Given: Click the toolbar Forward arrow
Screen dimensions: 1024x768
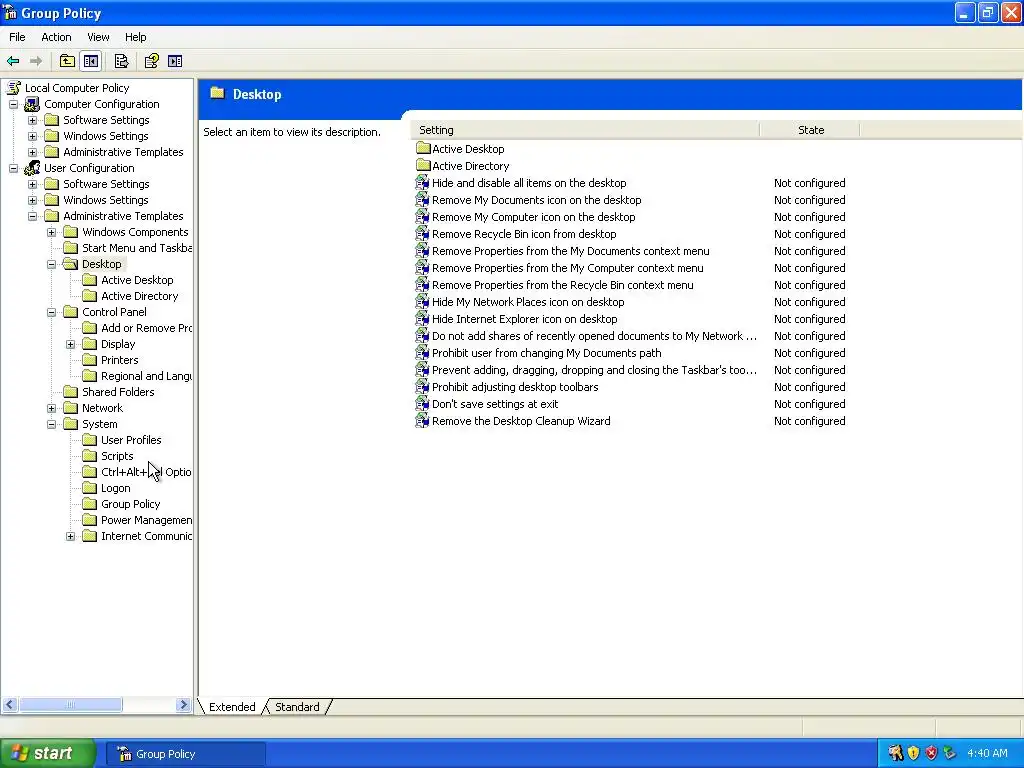Looking at the screenshot, I should tap(36, 61).
